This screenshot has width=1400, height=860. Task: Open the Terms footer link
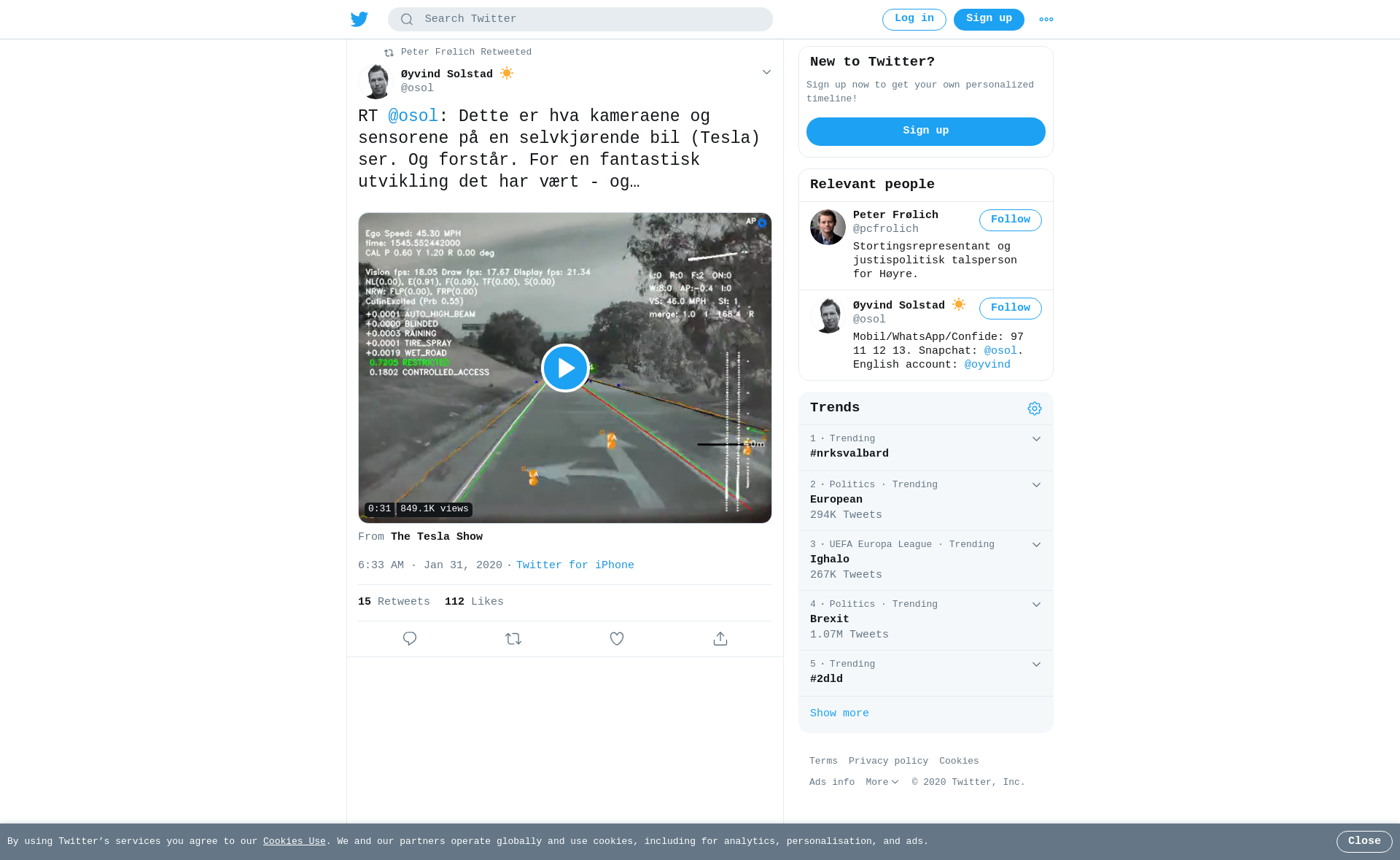[823, 761]
